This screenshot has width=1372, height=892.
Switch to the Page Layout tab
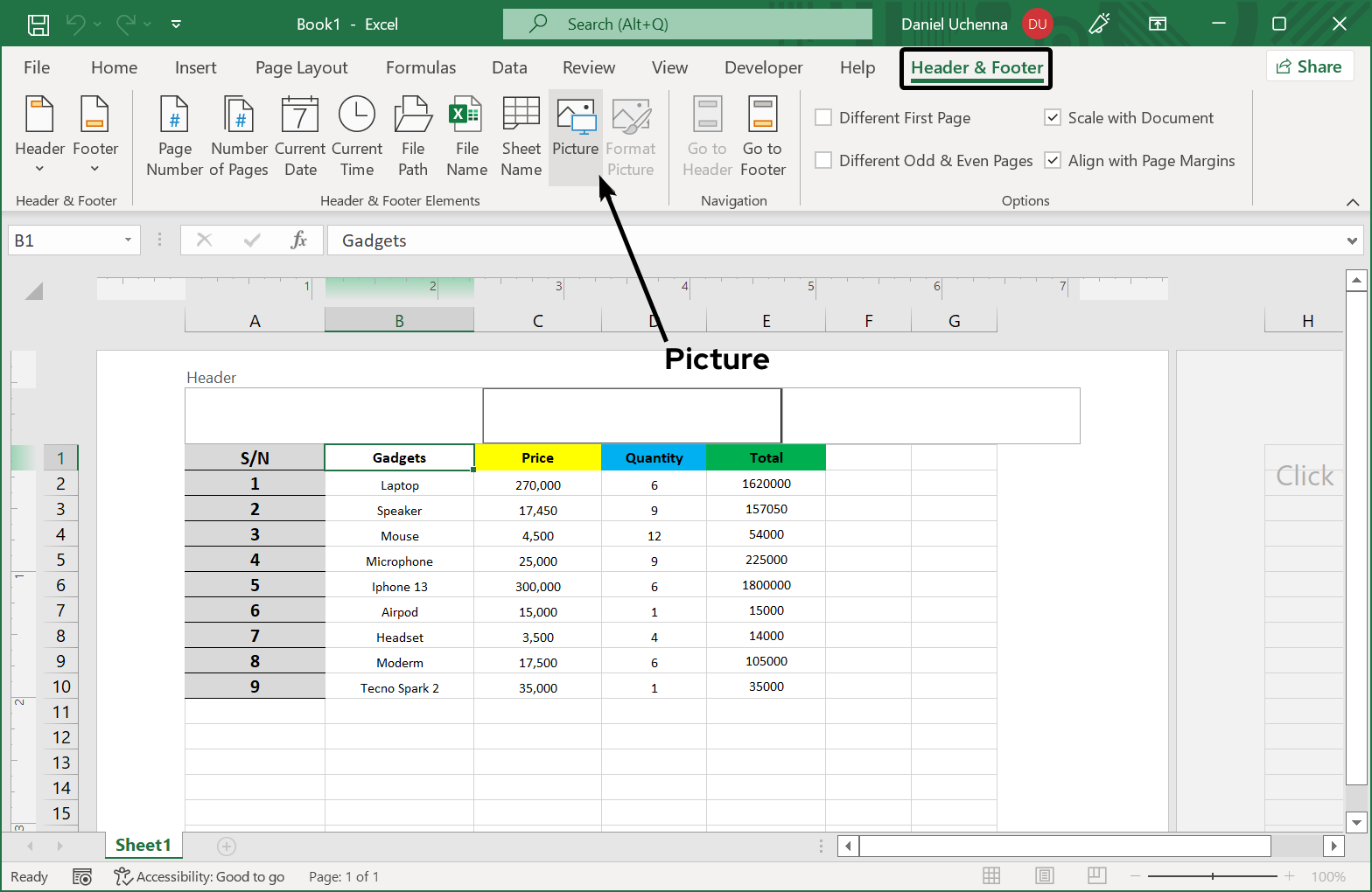click(x=301, y=68)
